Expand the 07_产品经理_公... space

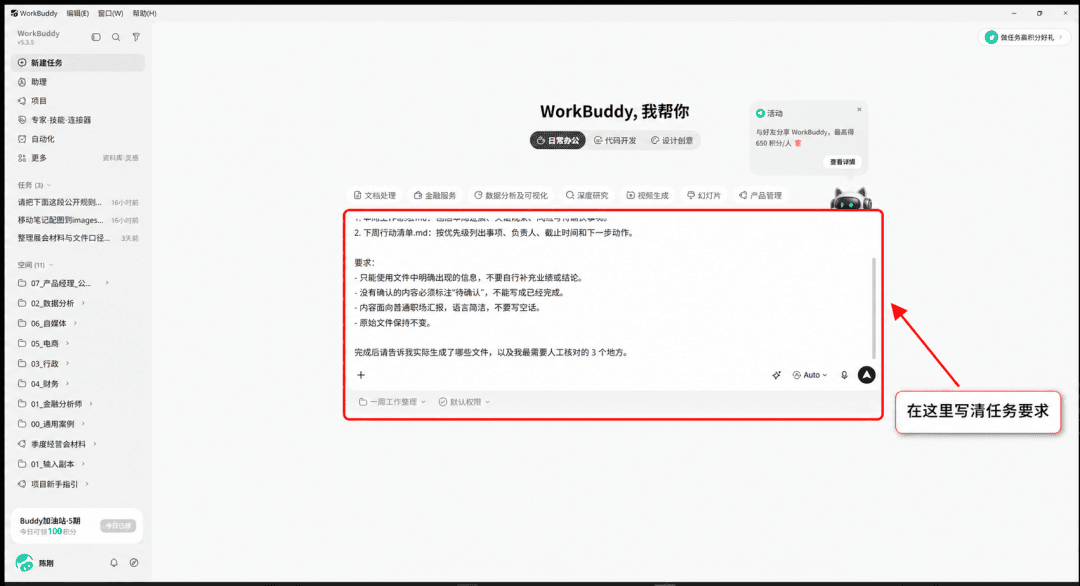coord(107,283)
